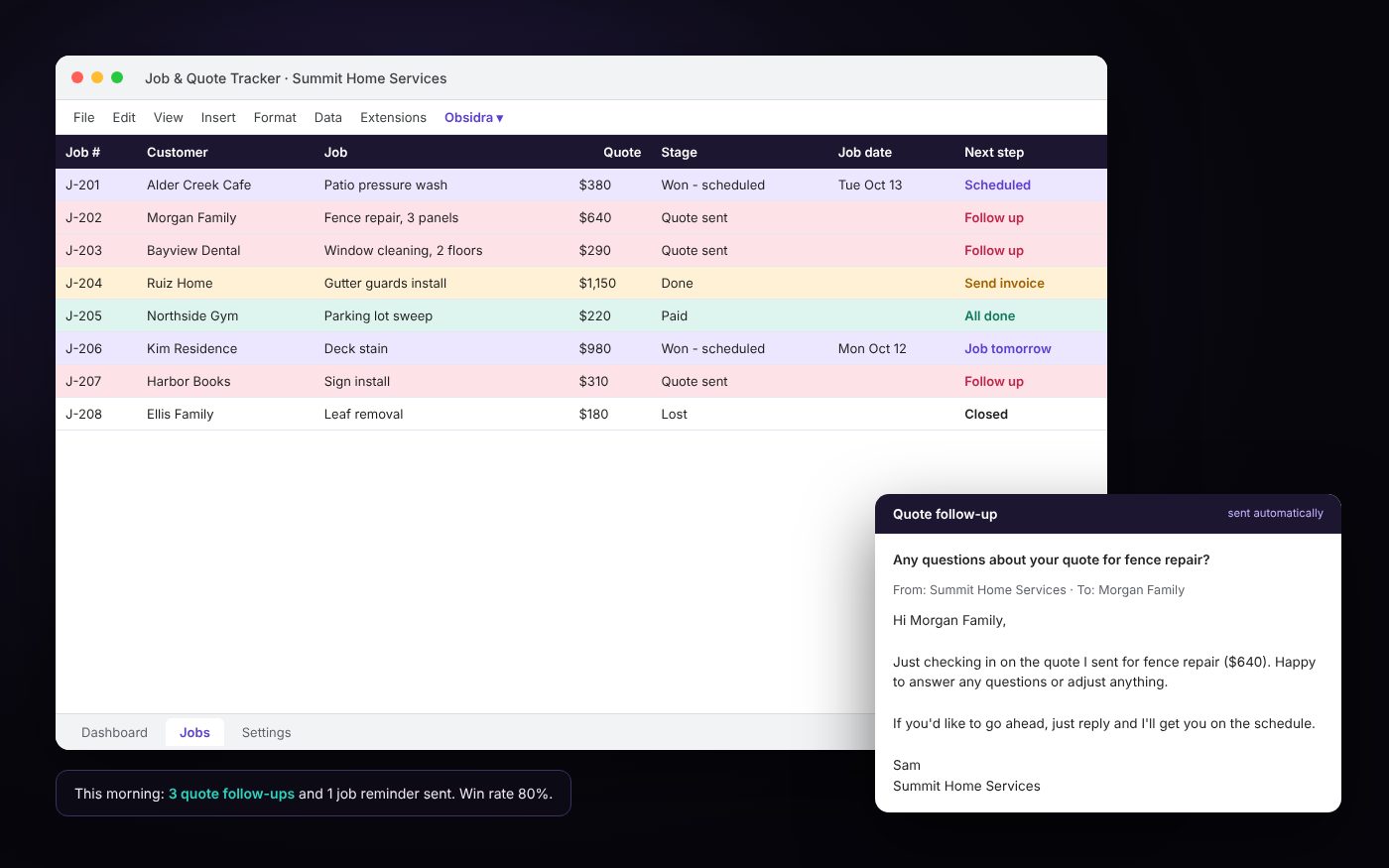Click 'Send invoice' in the Ruiz Home row
This screenshot has width=1389, height=868.
coord(1004,283)
